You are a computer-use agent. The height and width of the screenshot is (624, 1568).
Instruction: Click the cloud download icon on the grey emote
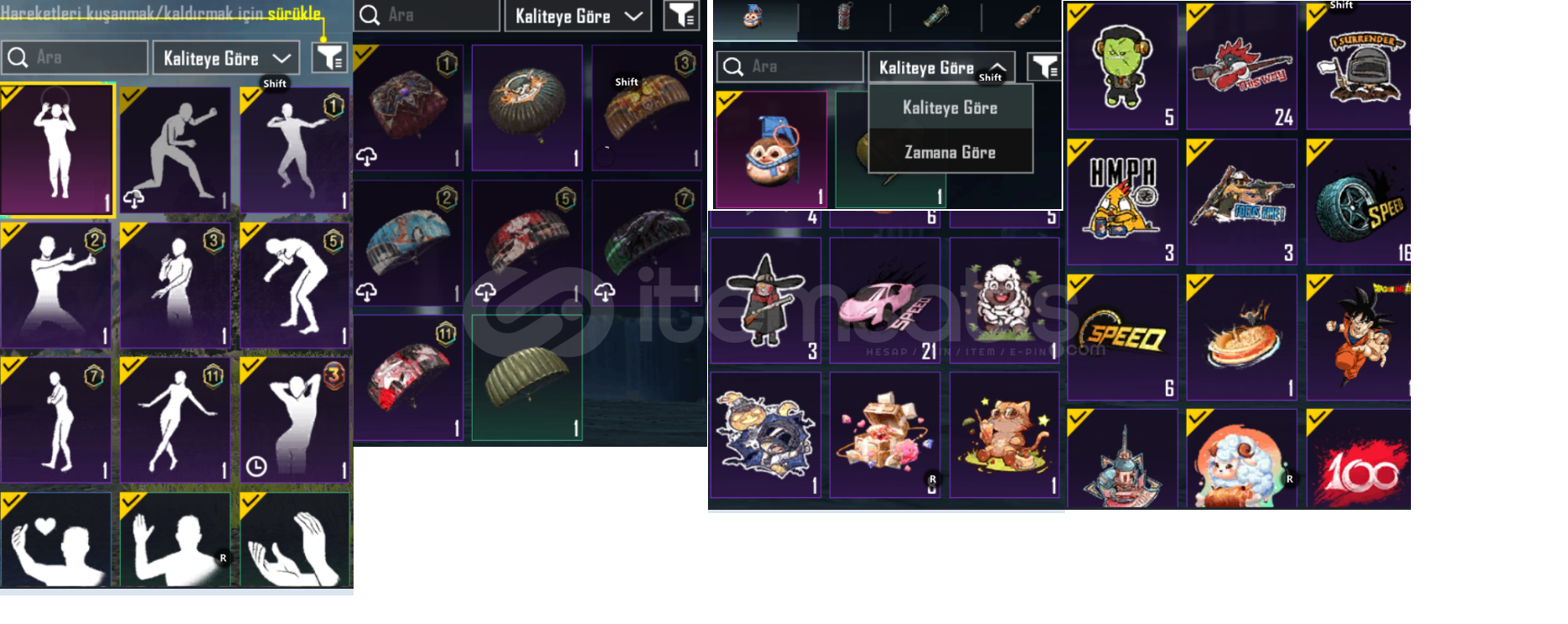tap(134, 199)
